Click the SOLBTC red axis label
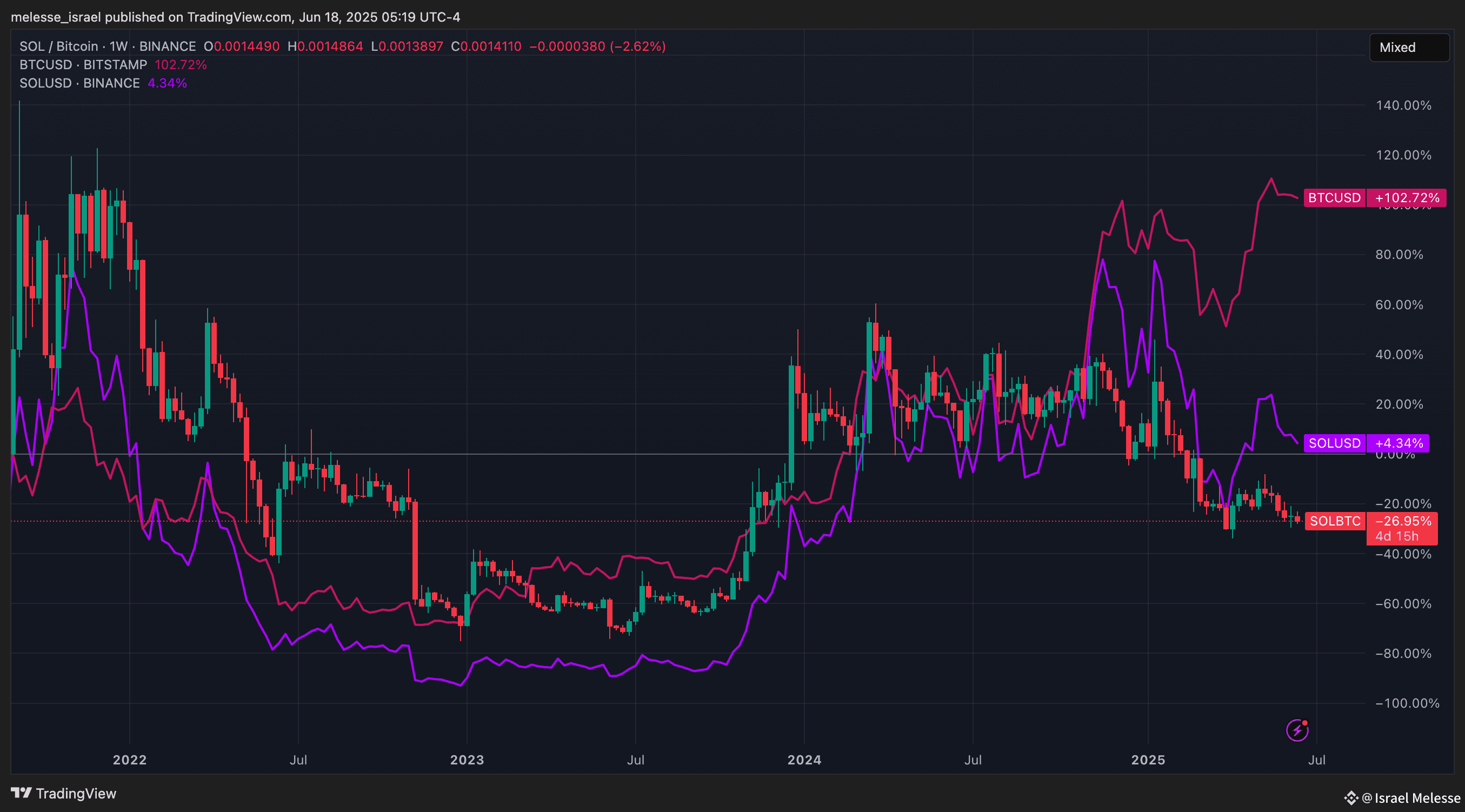This screenshot has height=812, width=1465. (1335, 521)
